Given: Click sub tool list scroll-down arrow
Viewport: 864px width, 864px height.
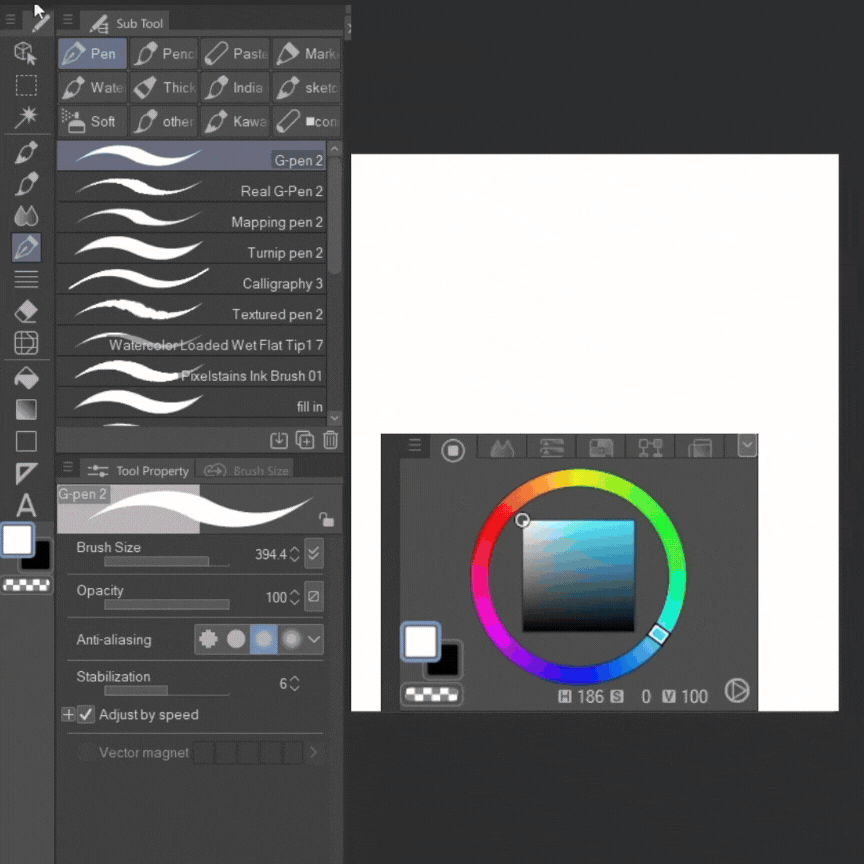Looking at the screenshot, I should click(x=334, y=418).
